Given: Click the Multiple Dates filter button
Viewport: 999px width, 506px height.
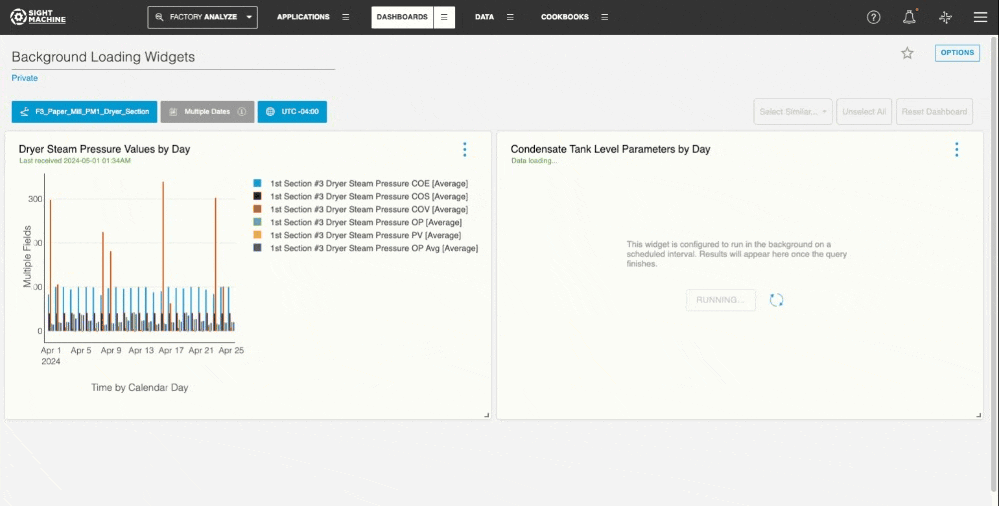Looking at the screenshot, I should [x=207, y=112].
